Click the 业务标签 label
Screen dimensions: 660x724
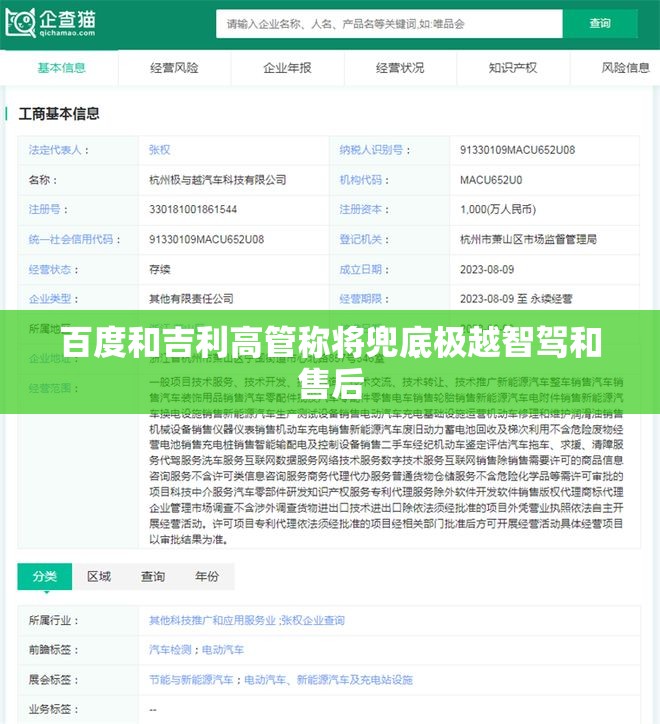click(x=53, y=709)
